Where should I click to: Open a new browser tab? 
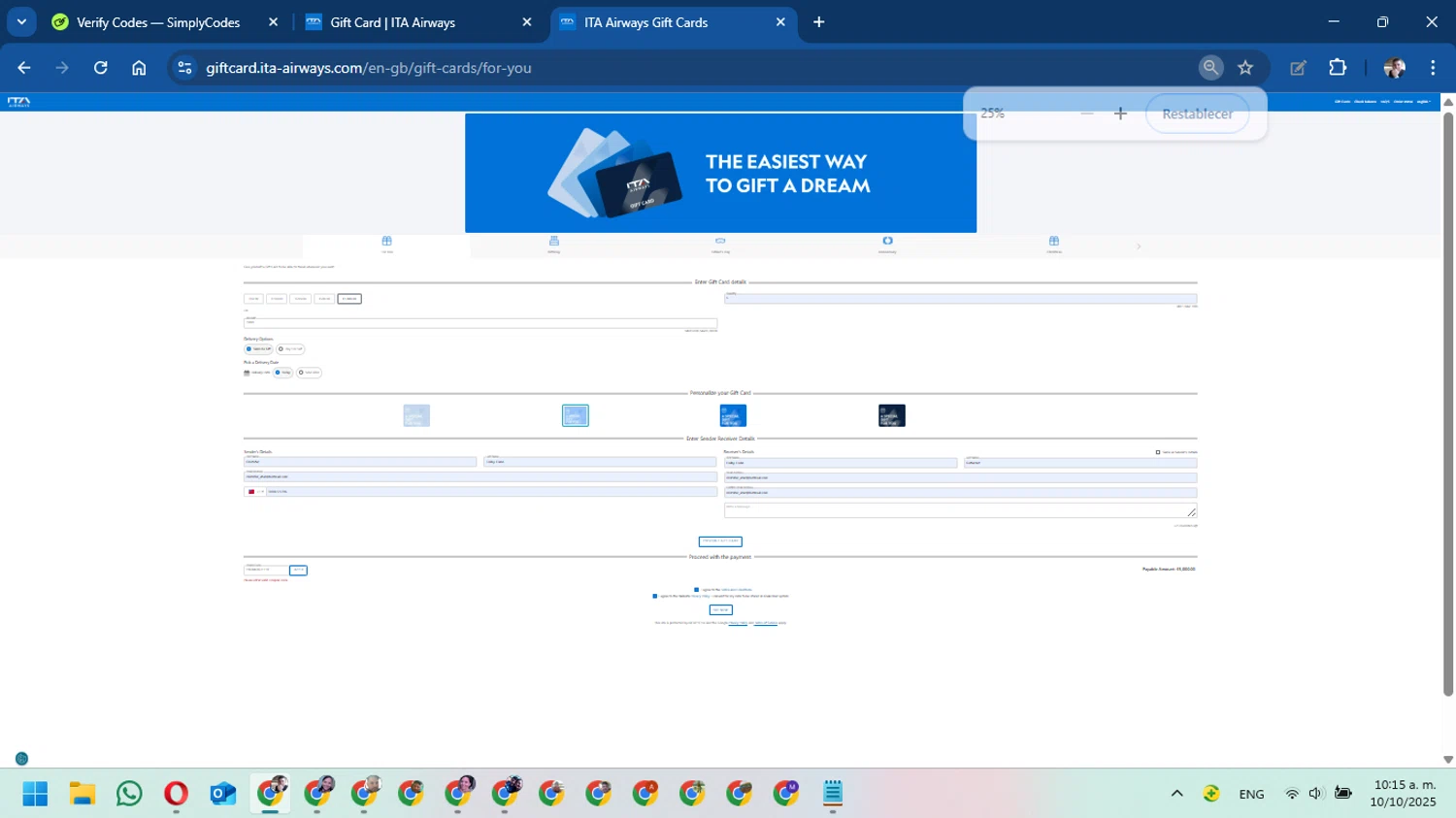[819, 21]
